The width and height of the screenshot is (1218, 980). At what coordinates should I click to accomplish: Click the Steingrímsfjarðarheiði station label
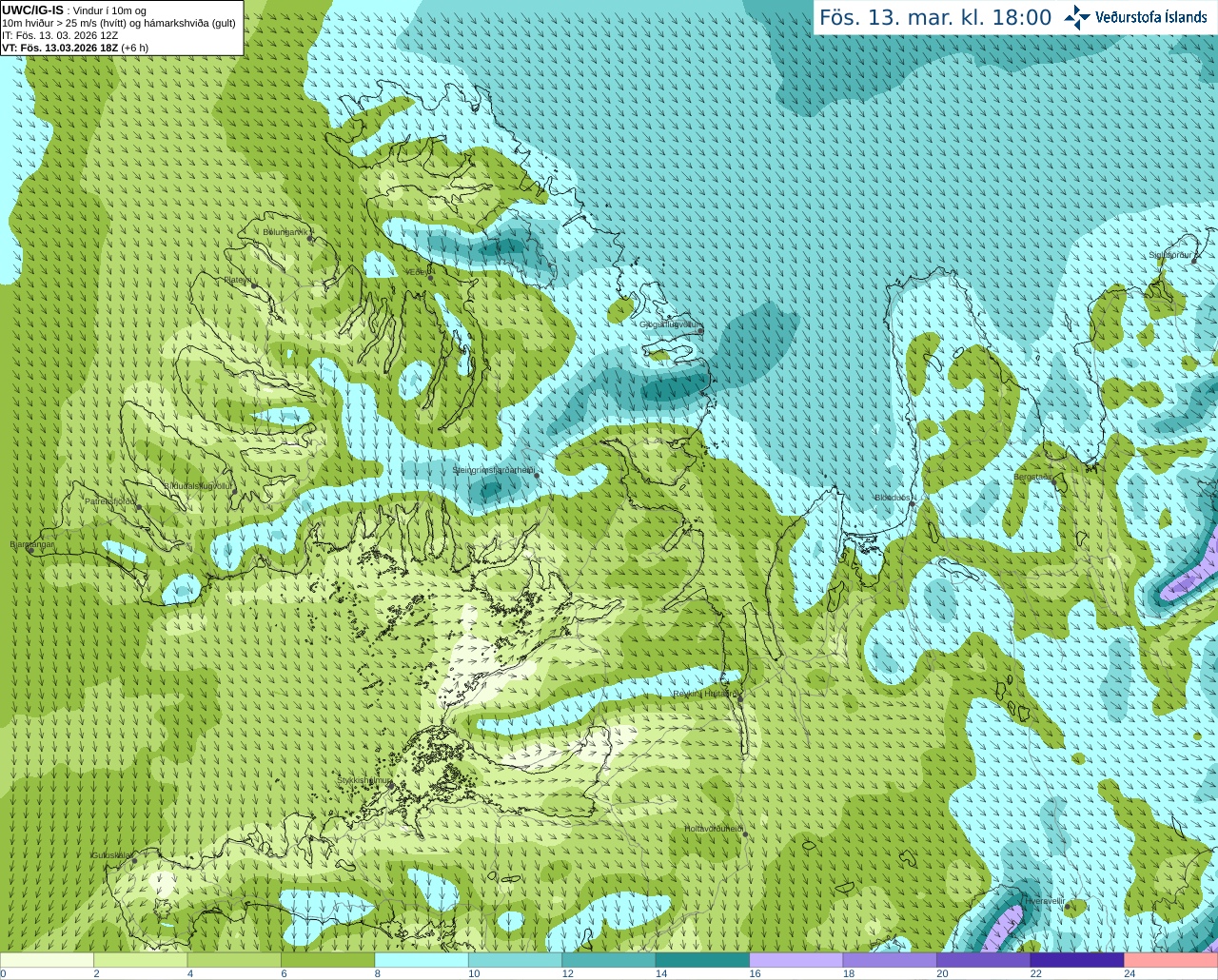pyautogui.click(x=493, y=470)
